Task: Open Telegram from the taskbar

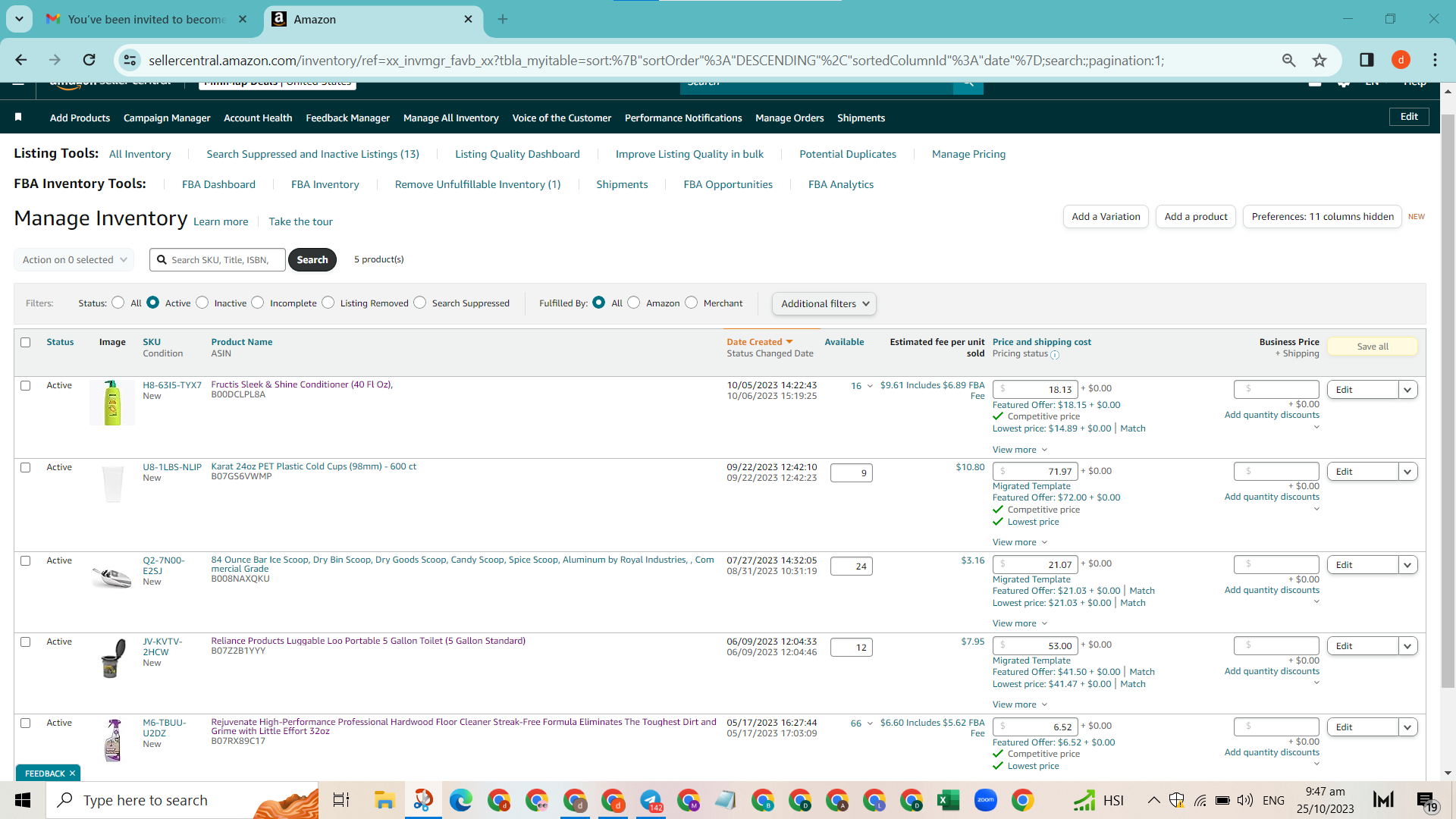Action: (x=651, y=800)
